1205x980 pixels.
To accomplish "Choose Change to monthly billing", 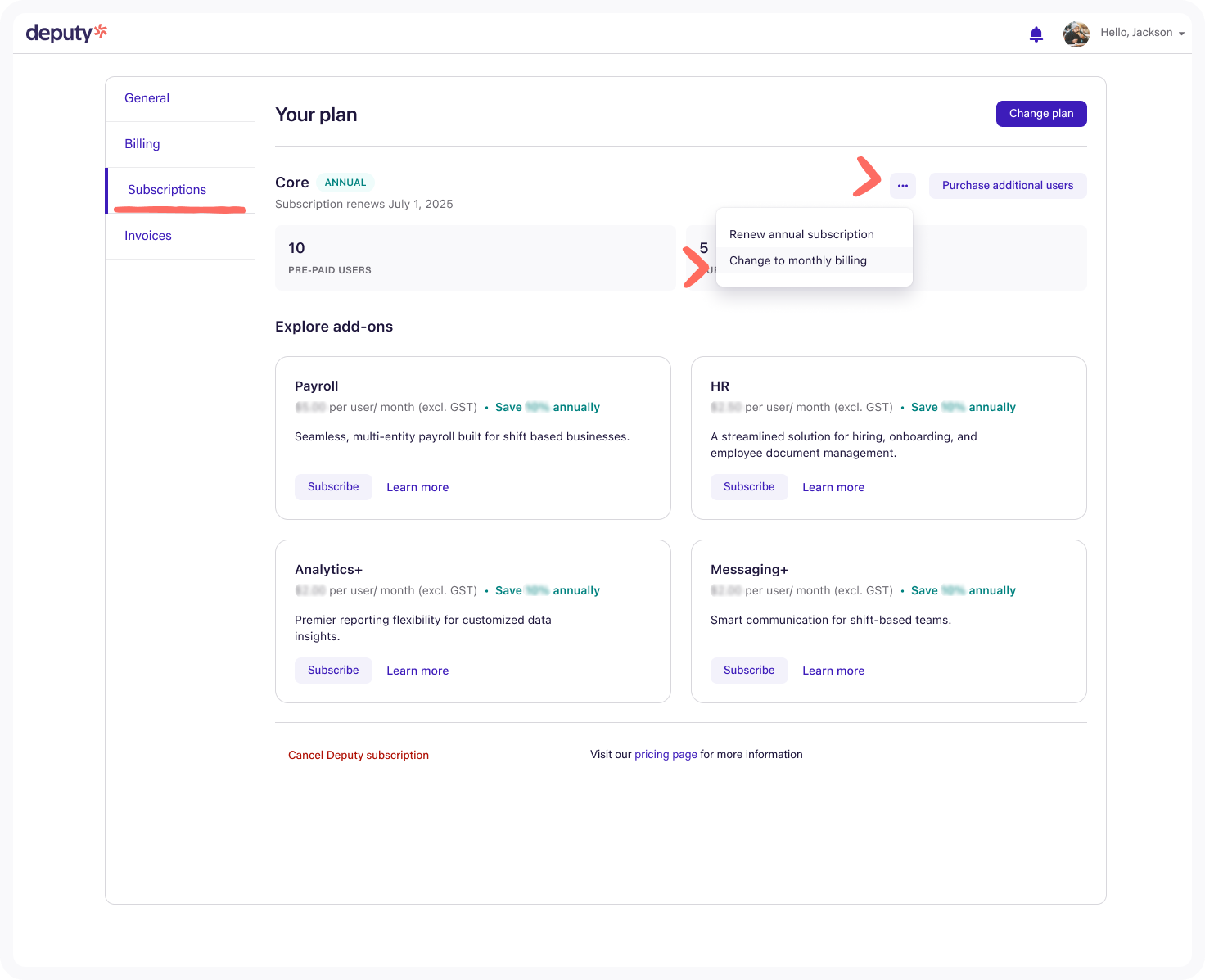I will pyautogui.click(x=797, y=260).
